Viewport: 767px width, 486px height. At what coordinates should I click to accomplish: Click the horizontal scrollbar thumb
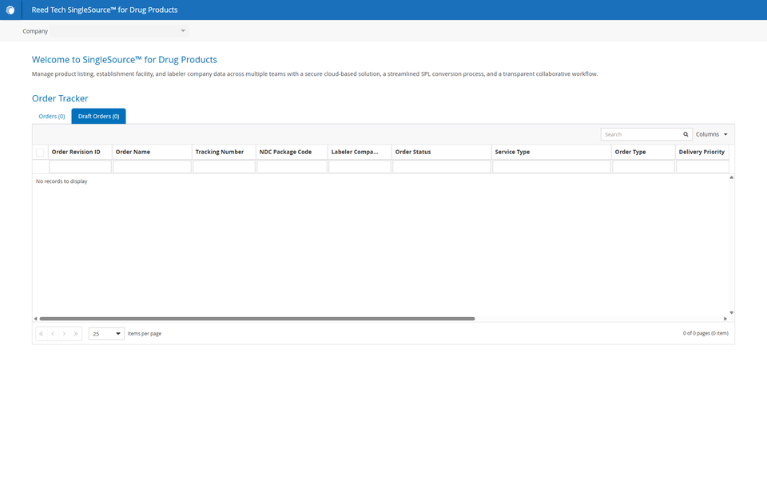tap(257, 318)
